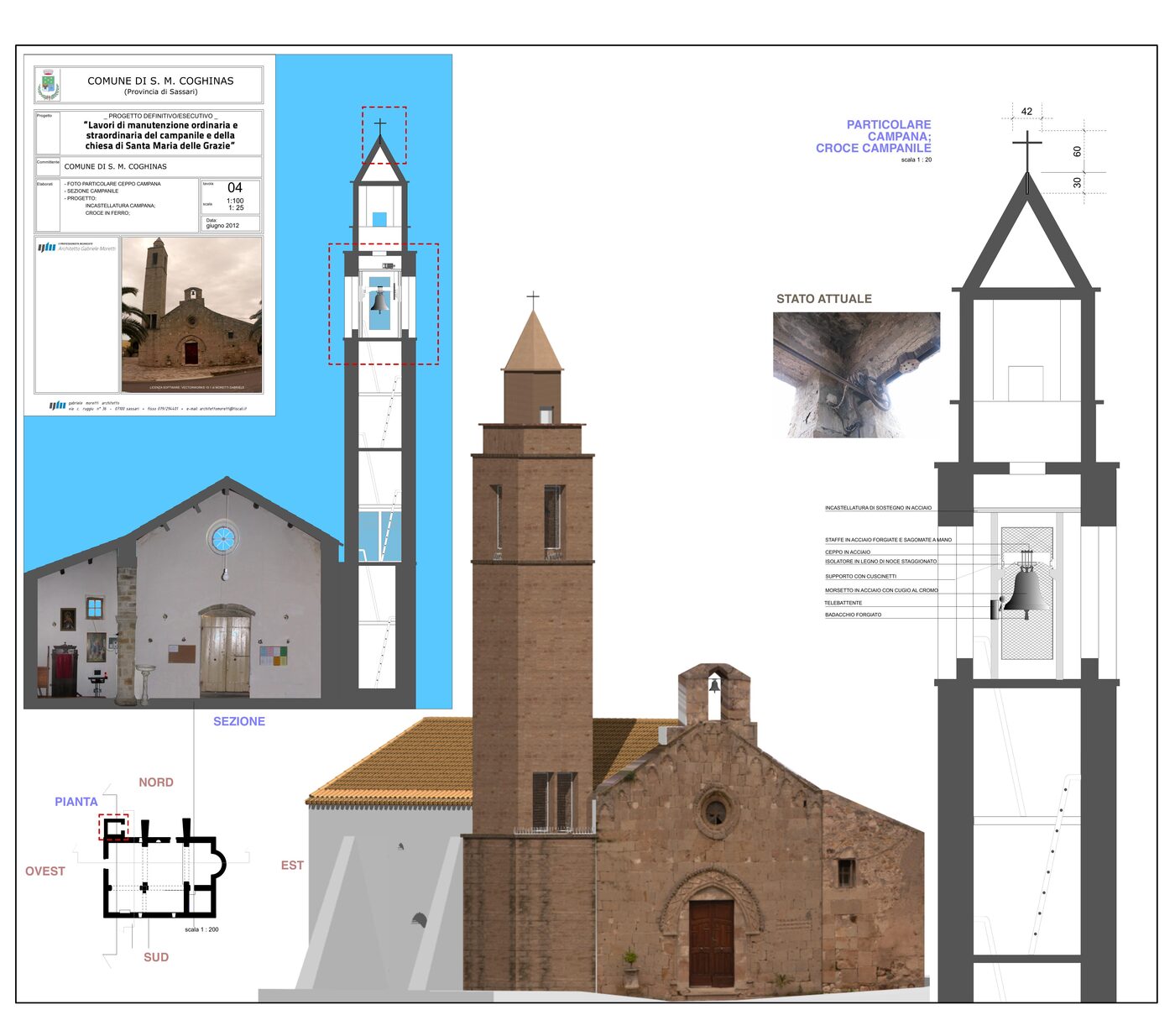Click the date 'giugno 2012'
1175x1036 pixels.
coord(222,225)
